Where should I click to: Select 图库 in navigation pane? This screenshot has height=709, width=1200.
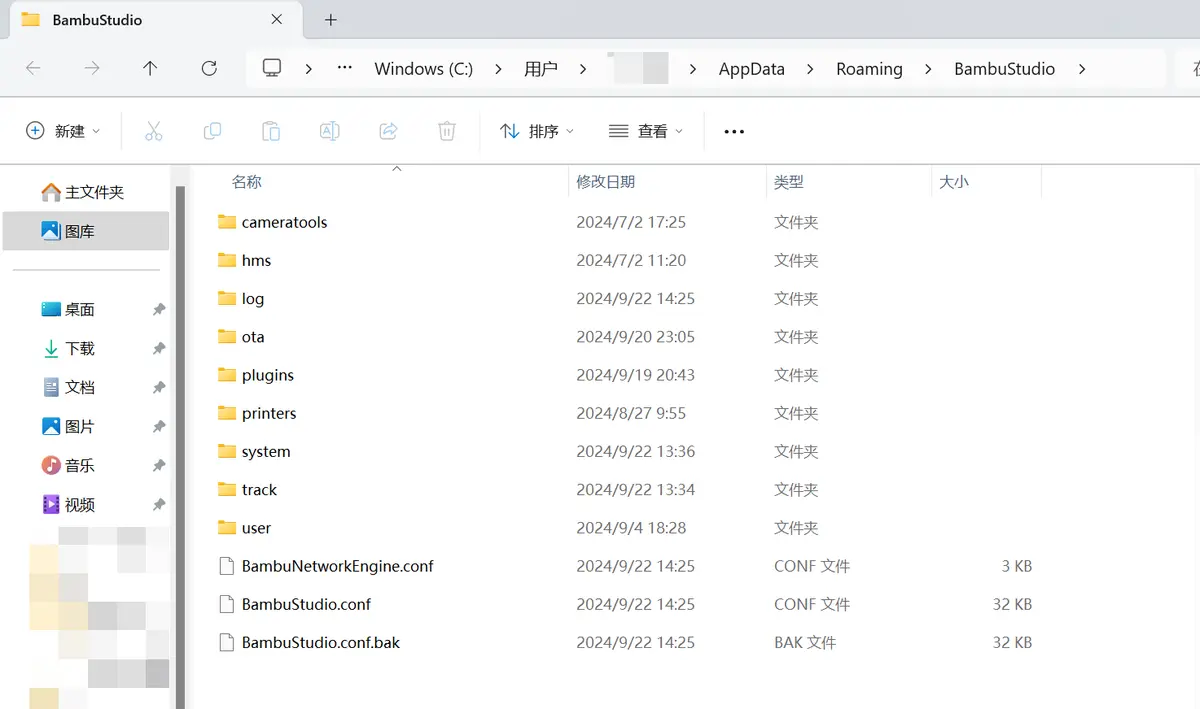point(86,231)
